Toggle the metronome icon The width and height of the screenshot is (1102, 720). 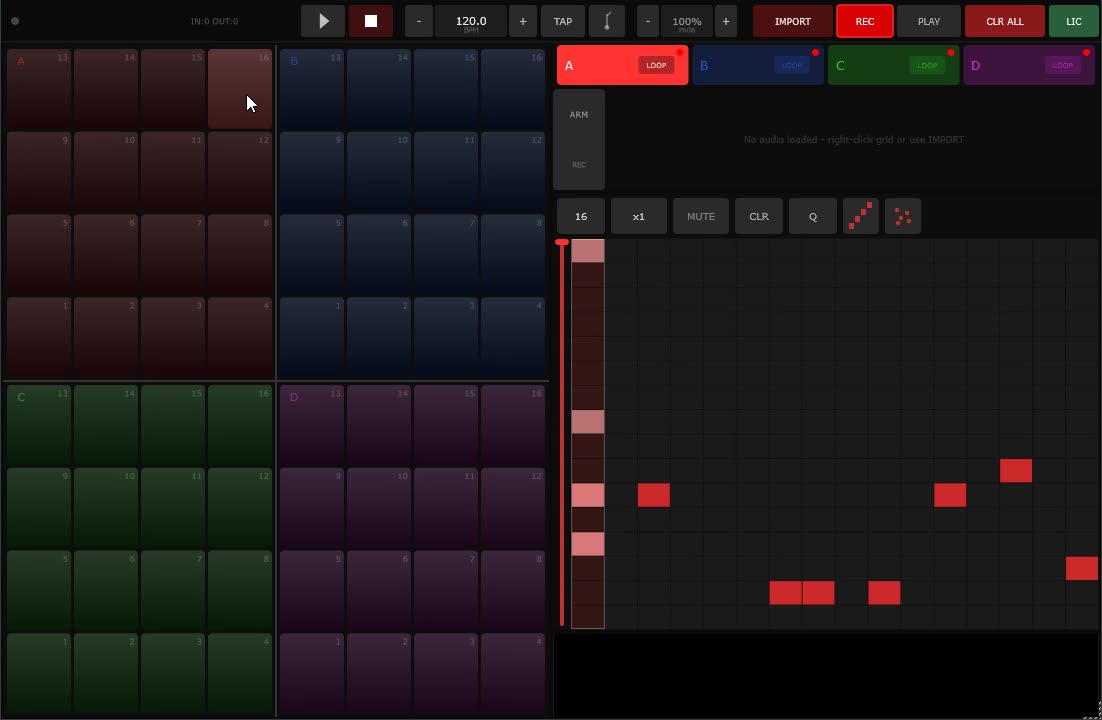(607, 21)
